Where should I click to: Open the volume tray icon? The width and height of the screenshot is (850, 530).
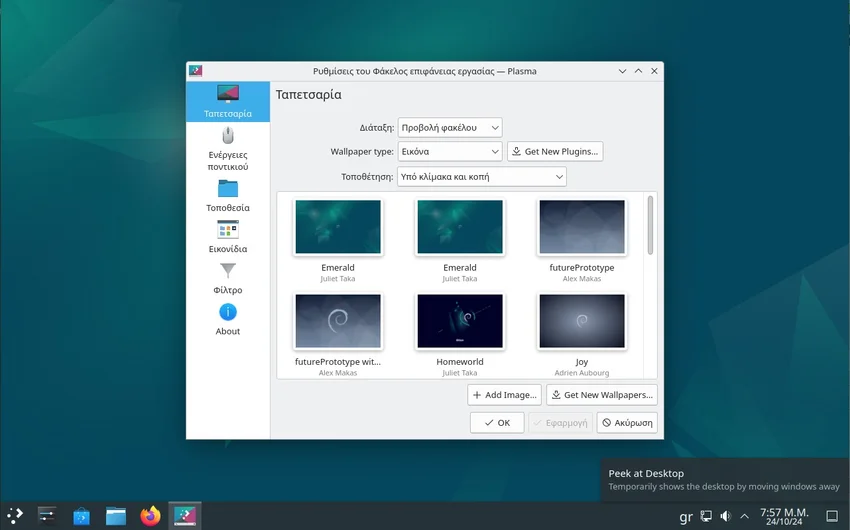tap(725, 516)
